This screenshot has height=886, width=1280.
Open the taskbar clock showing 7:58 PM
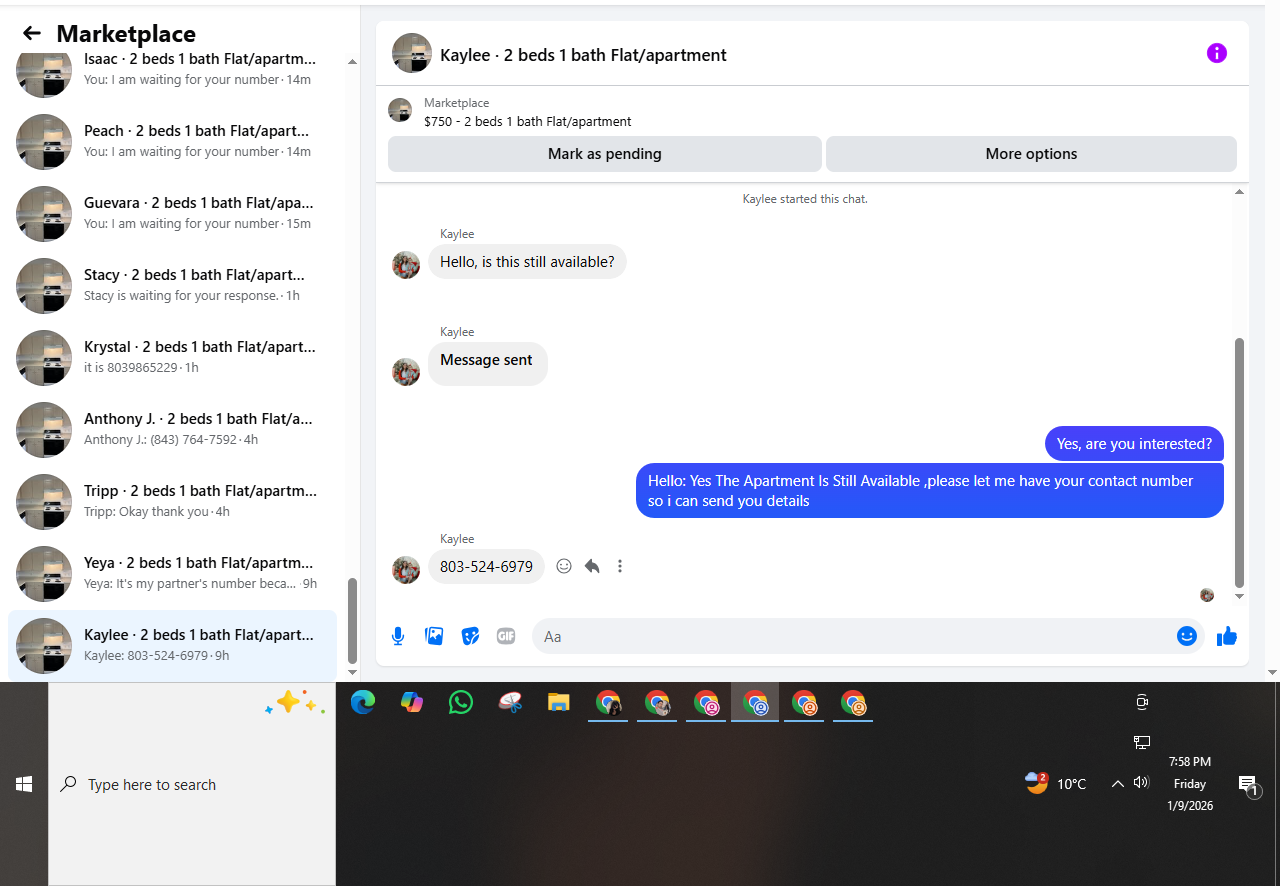pos(1190,783)
